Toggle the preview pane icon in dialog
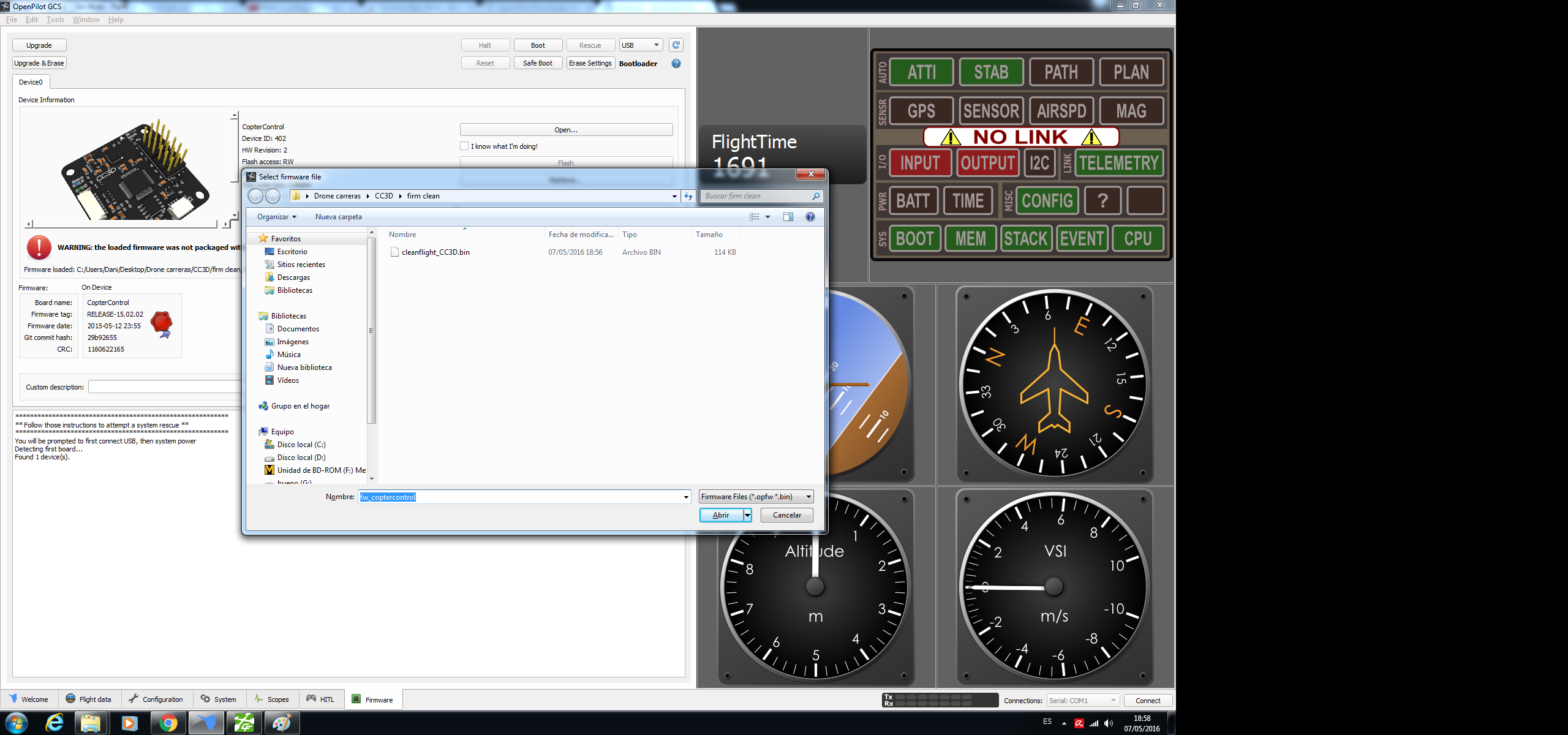This screenshot has width=1568, height=735. click(x=788, y=217)
